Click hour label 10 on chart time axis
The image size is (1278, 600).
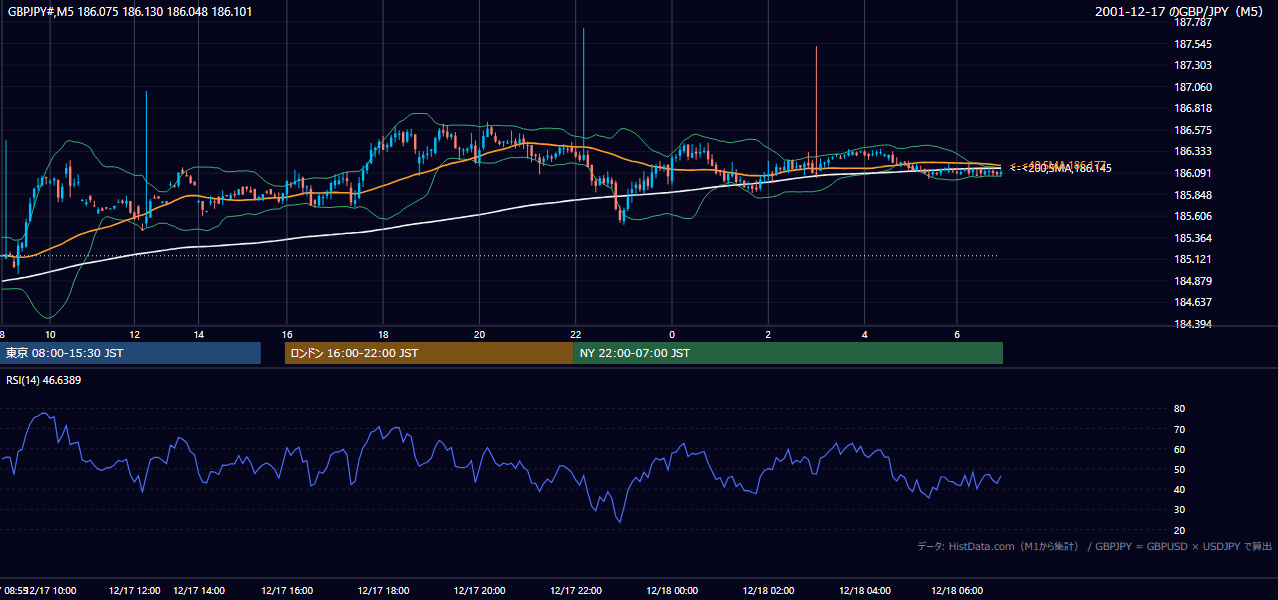click(x=50, y=334)
